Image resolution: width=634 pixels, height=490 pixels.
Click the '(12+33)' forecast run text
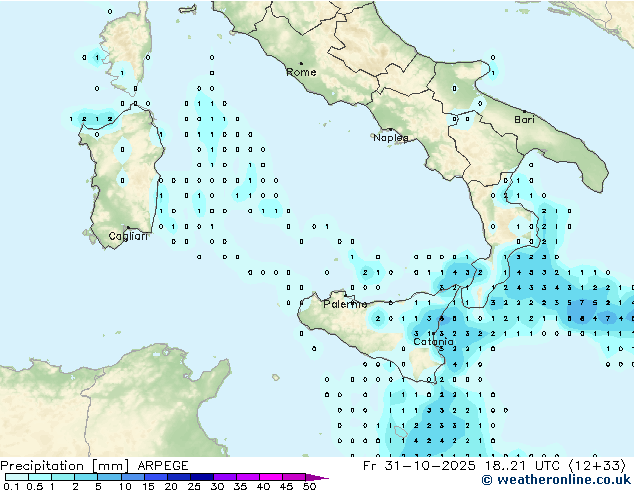tap(597, 466)
